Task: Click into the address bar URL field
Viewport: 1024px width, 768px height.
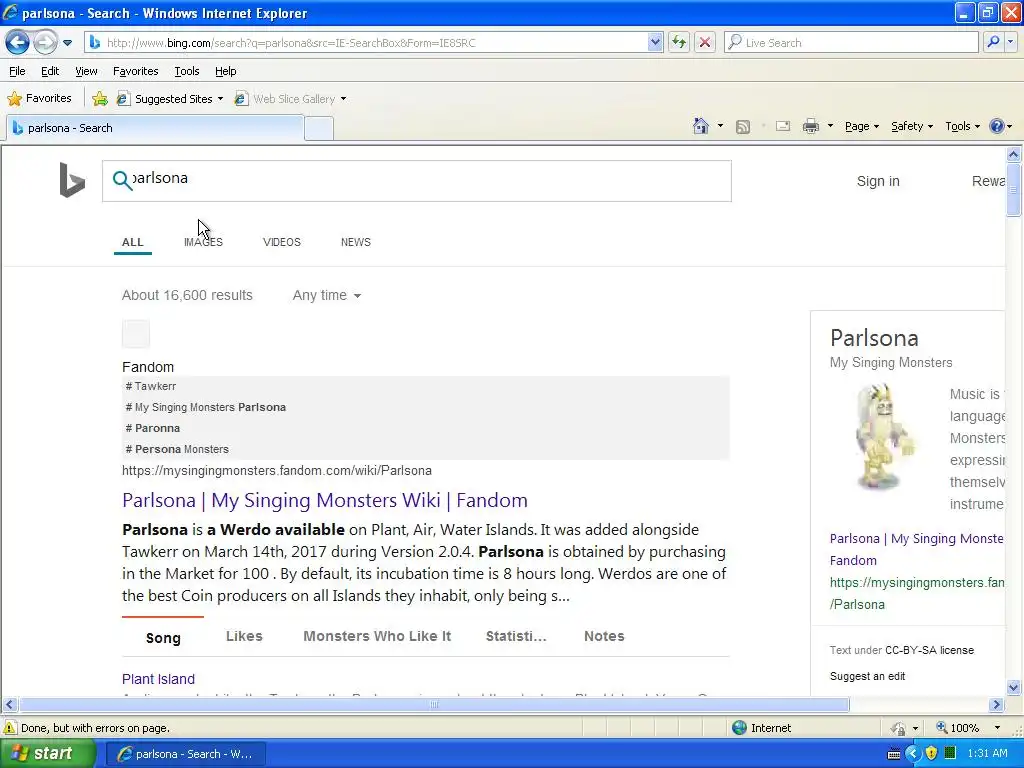Action: point(374,42)
